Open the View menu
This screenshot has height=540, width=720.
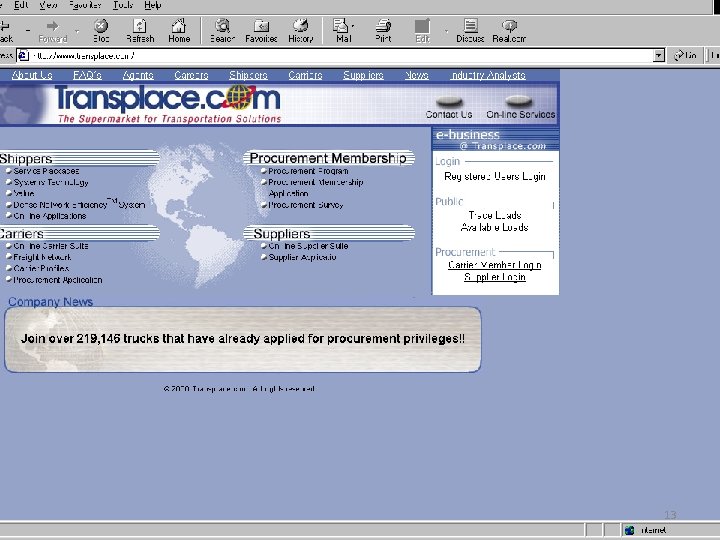(48, 5)
